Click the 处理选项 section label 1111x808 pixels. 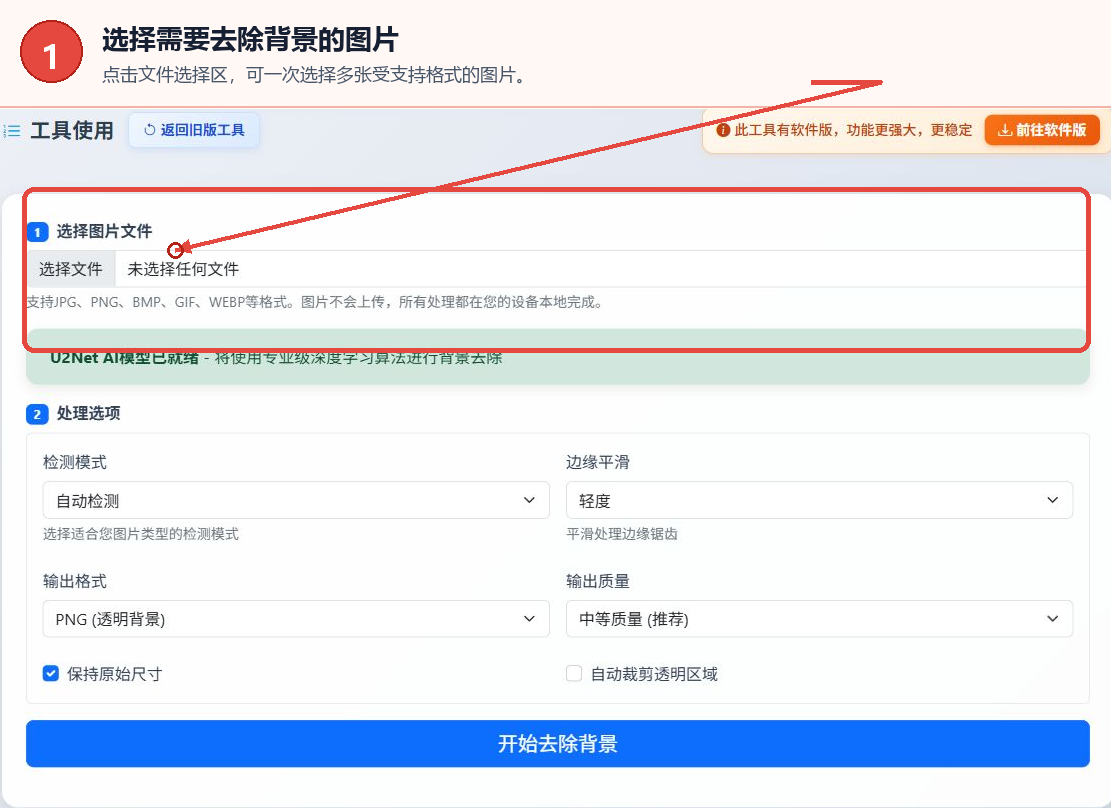pyautogui.click(x=89, y=413)
